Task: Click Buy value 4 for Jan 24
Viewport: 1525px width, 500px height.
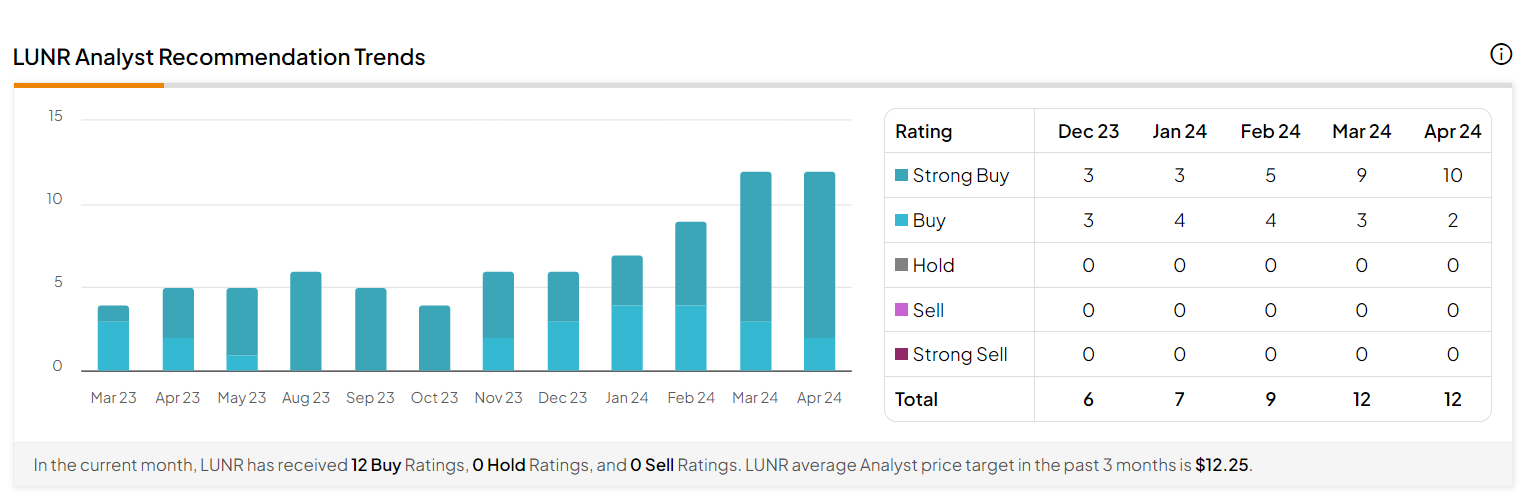Action: (1179, 220)
